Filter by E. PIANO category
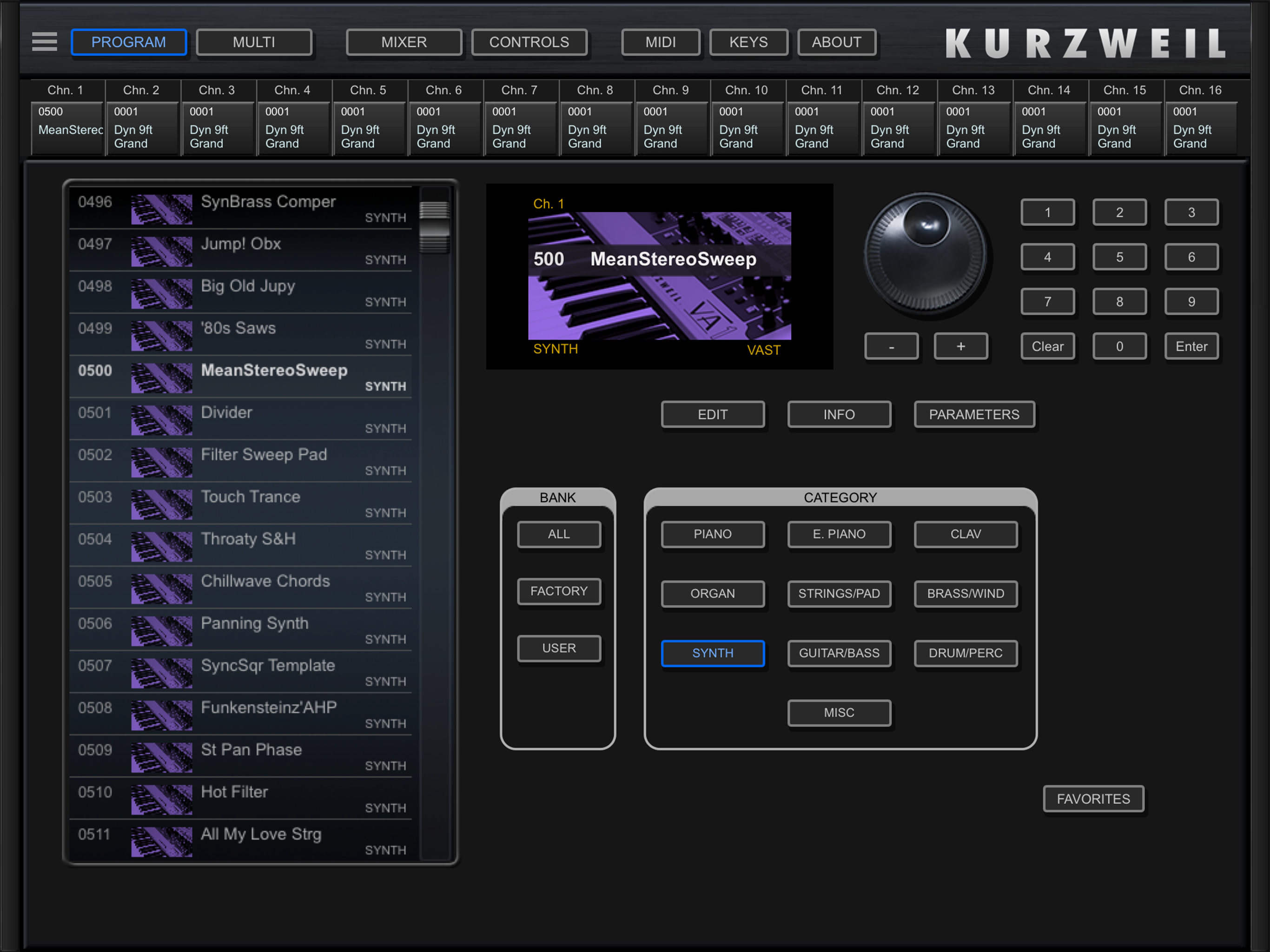This screenshot has width=1270, height=952. point(839,534)
